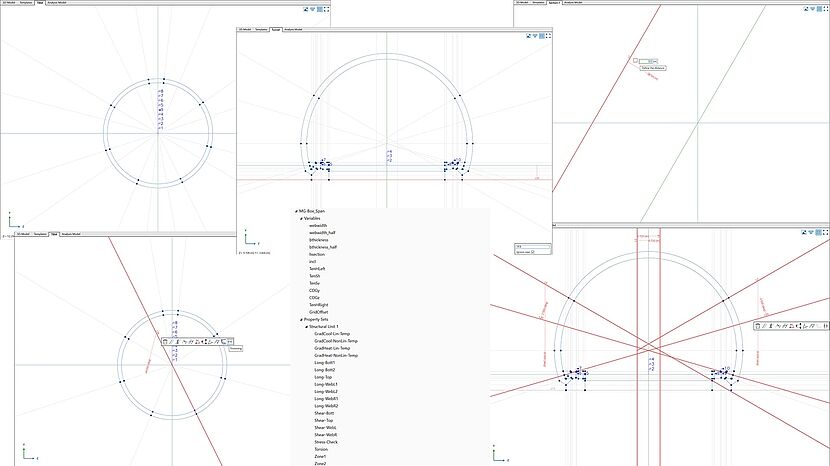Screen dimensions: 830x466
Task: Select the Torsion item in tree
Action: pyautogui.click(x=321, y=448)
